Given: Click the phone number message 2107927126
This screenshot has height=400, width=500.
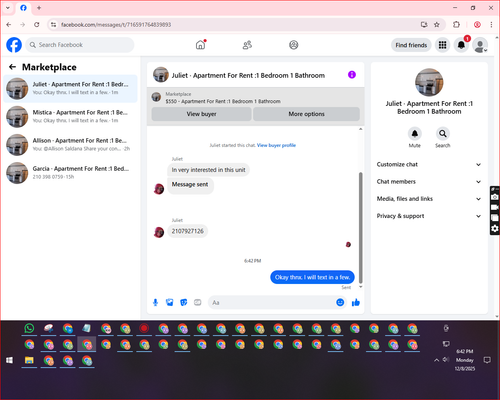Looking at the screenshot, I should 188,231.
